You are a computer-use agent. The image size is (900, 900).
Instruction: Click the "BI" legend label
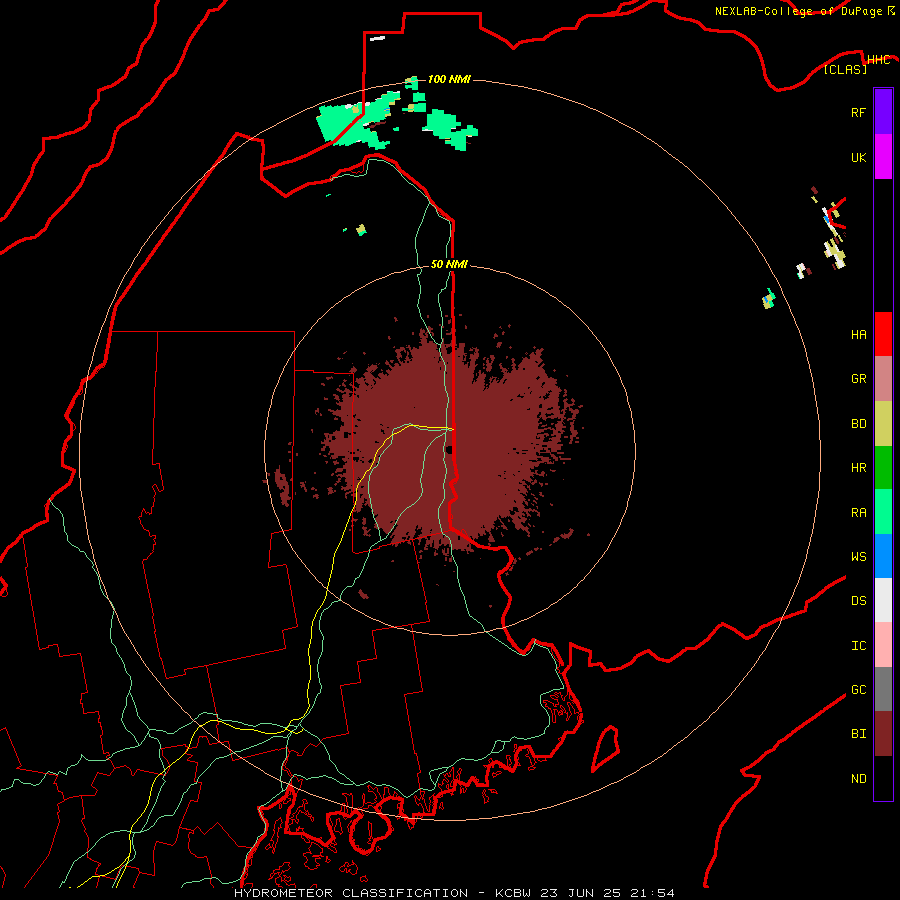[858, 734]
